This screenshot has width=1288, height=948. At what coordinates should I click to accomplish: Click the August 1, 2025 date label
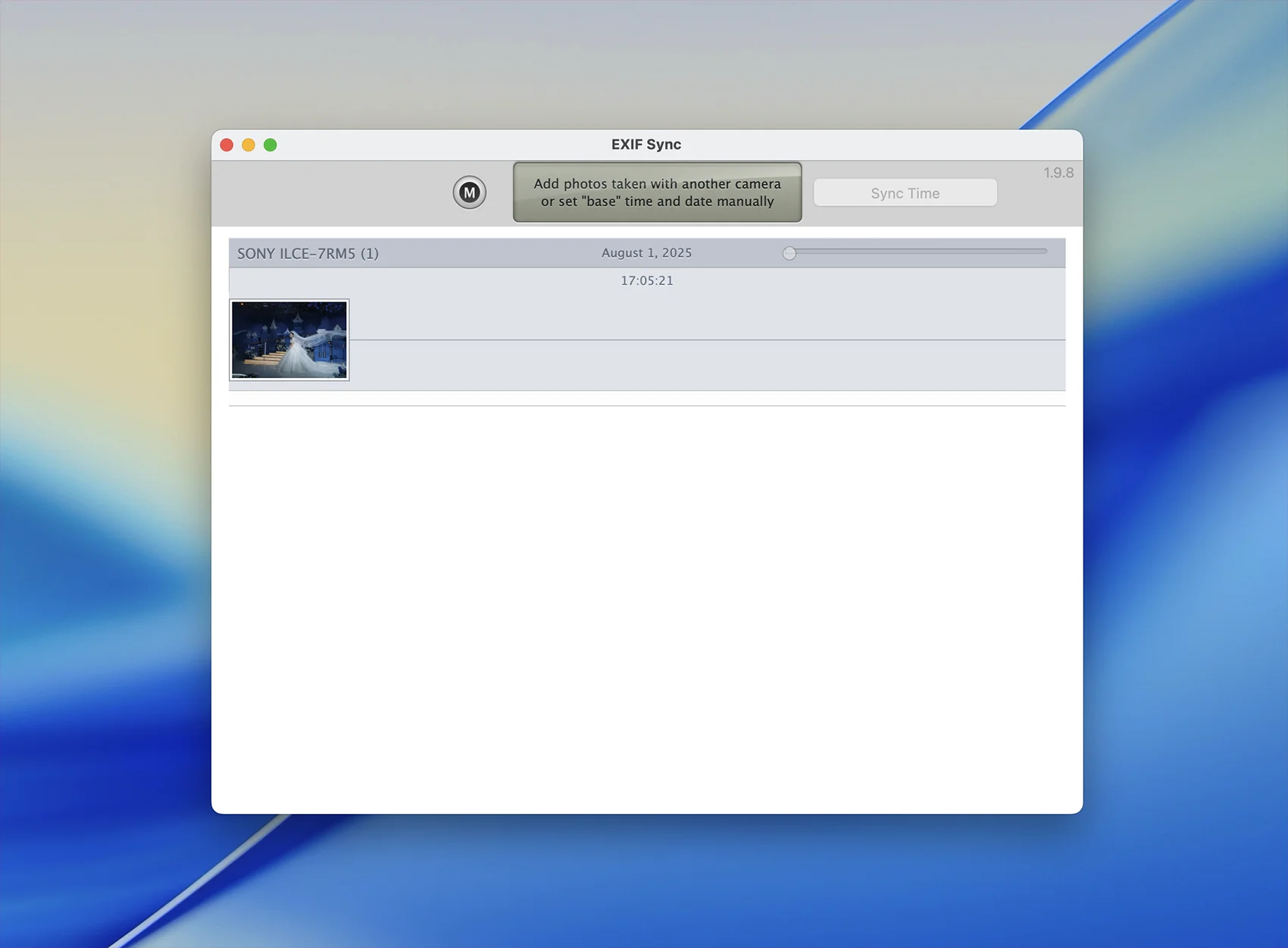point(646,253)
